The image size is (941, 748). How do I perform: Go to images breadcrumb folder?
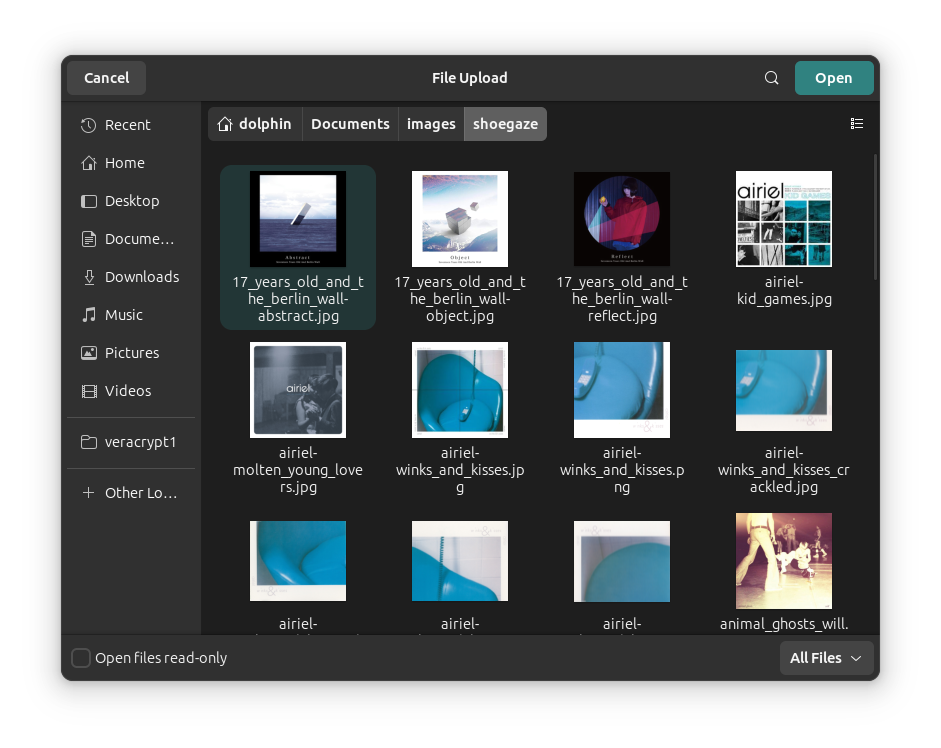pos(431,124)
